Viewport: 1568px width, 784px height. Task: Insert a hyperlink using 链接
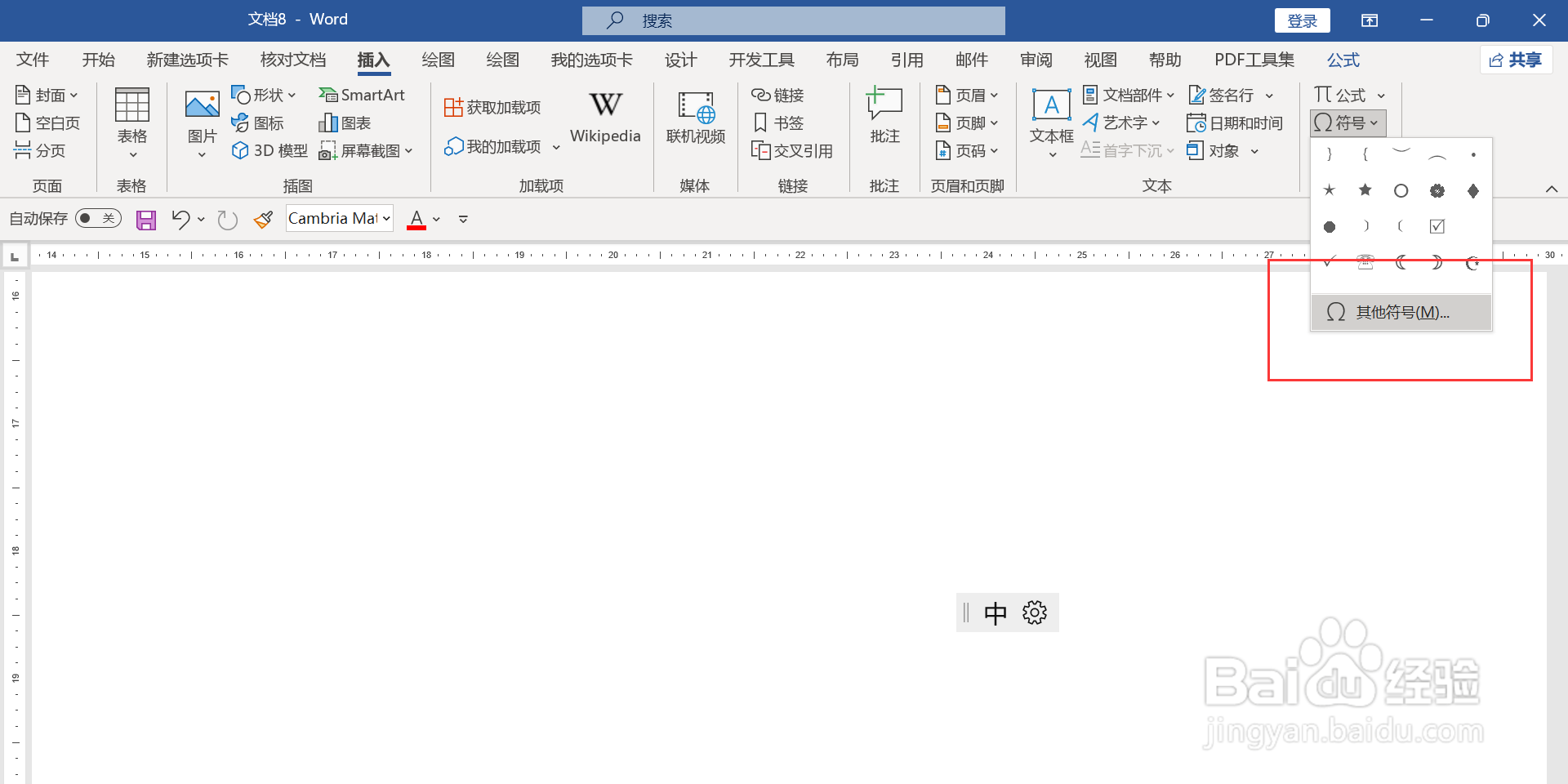click(x=777, y=96)
